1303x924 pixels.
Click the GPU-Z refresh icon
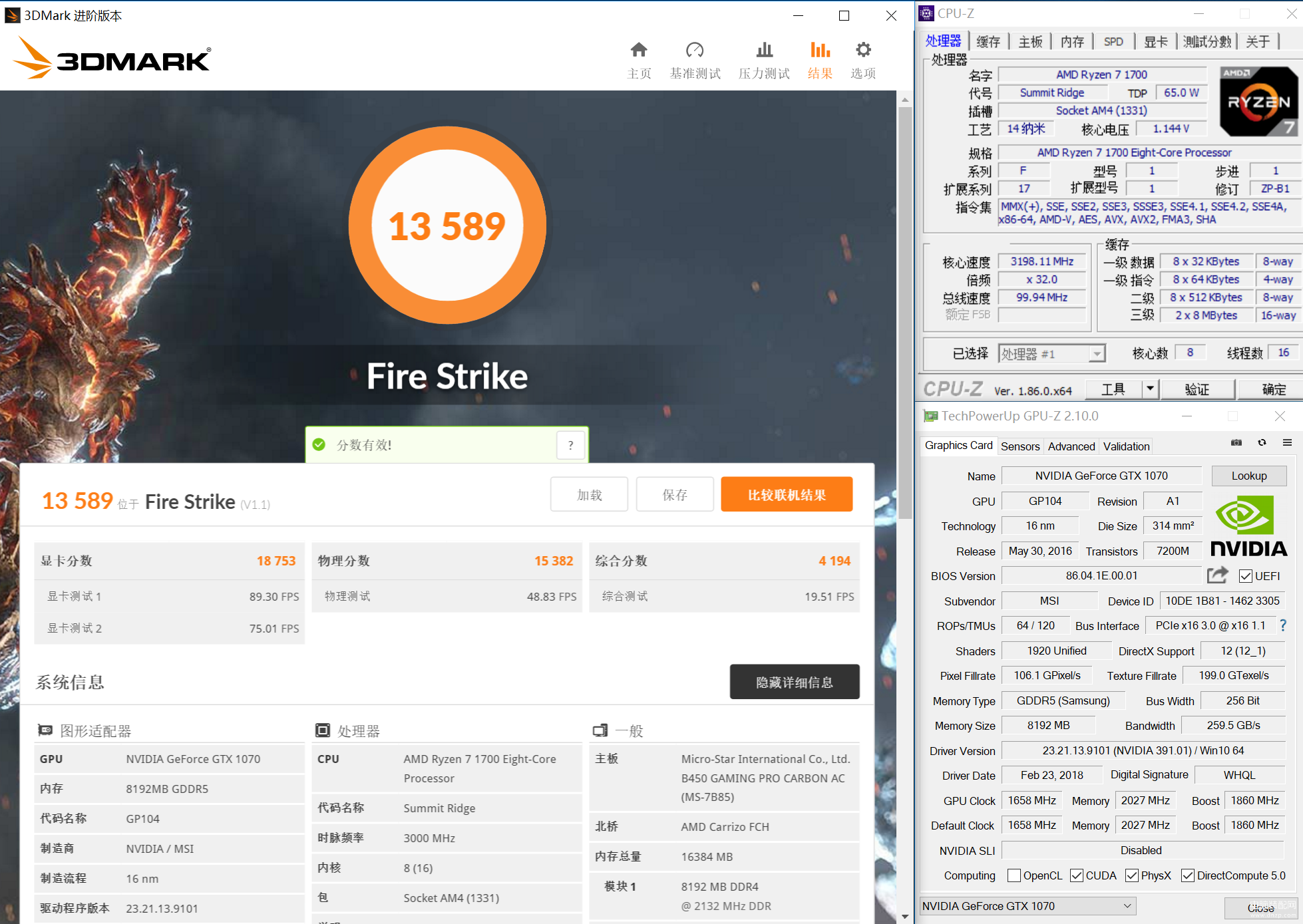(1262, 442)
